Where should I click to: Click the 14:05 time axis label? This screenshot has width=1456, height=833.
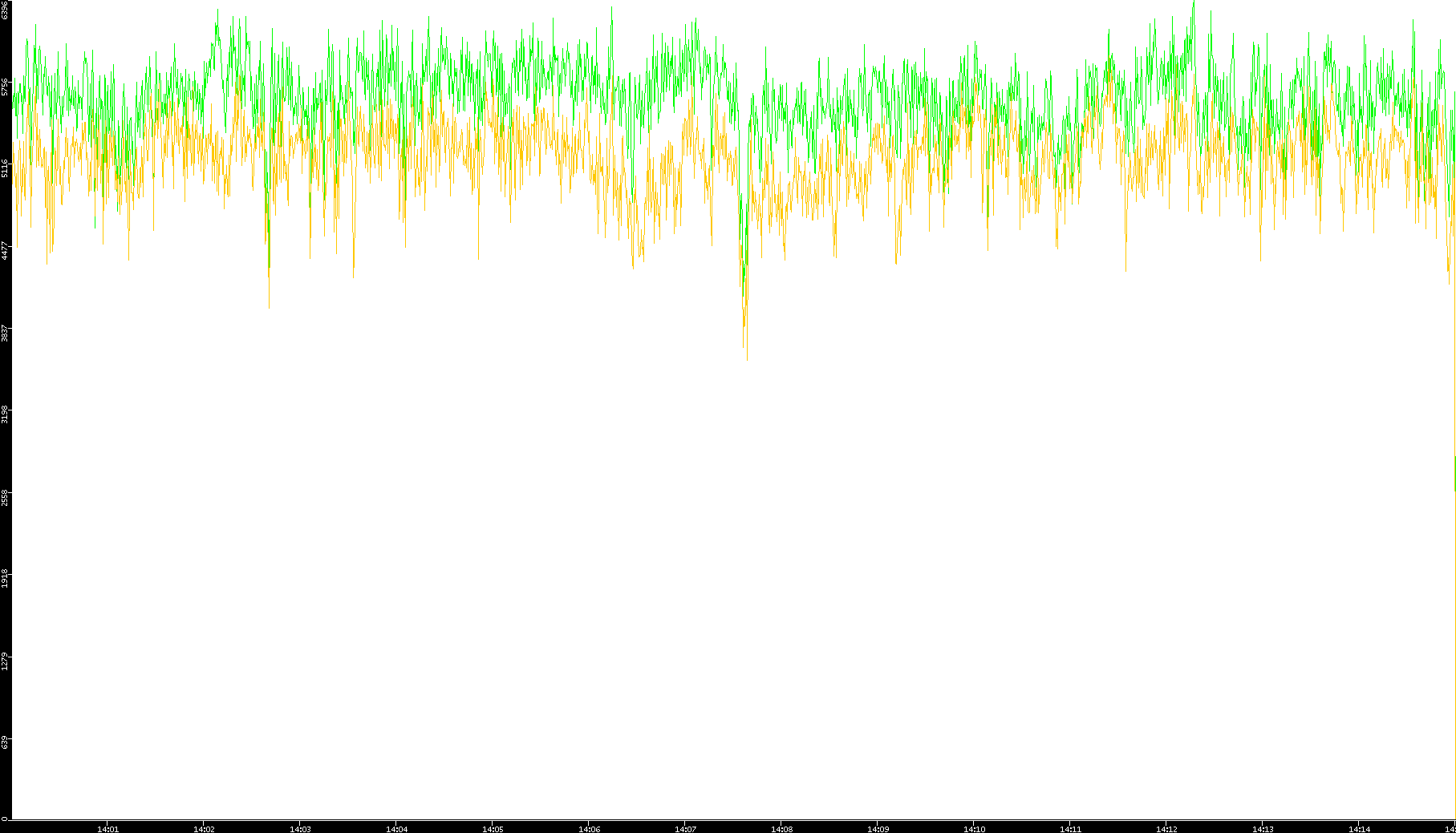tap(493, 828)
